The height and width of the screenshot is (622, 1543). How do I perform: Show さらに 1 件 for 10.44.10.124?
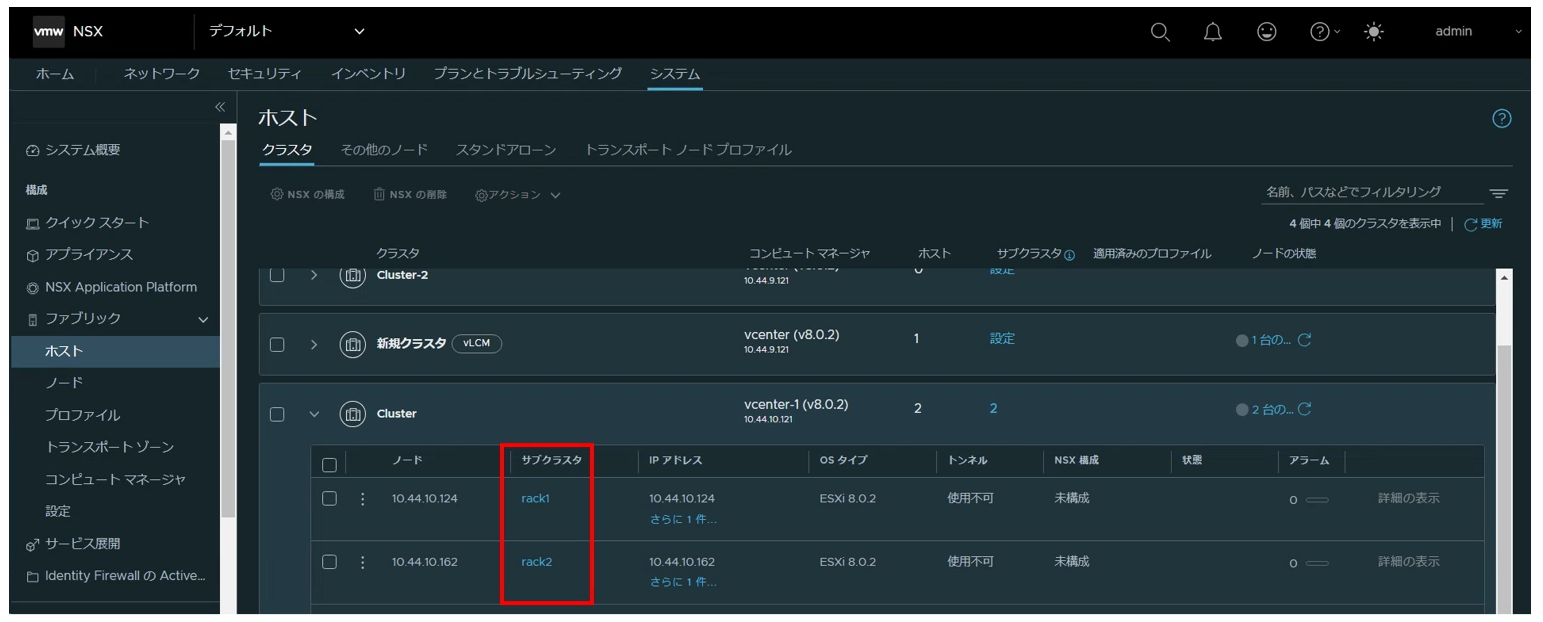[x=683, y=519]
